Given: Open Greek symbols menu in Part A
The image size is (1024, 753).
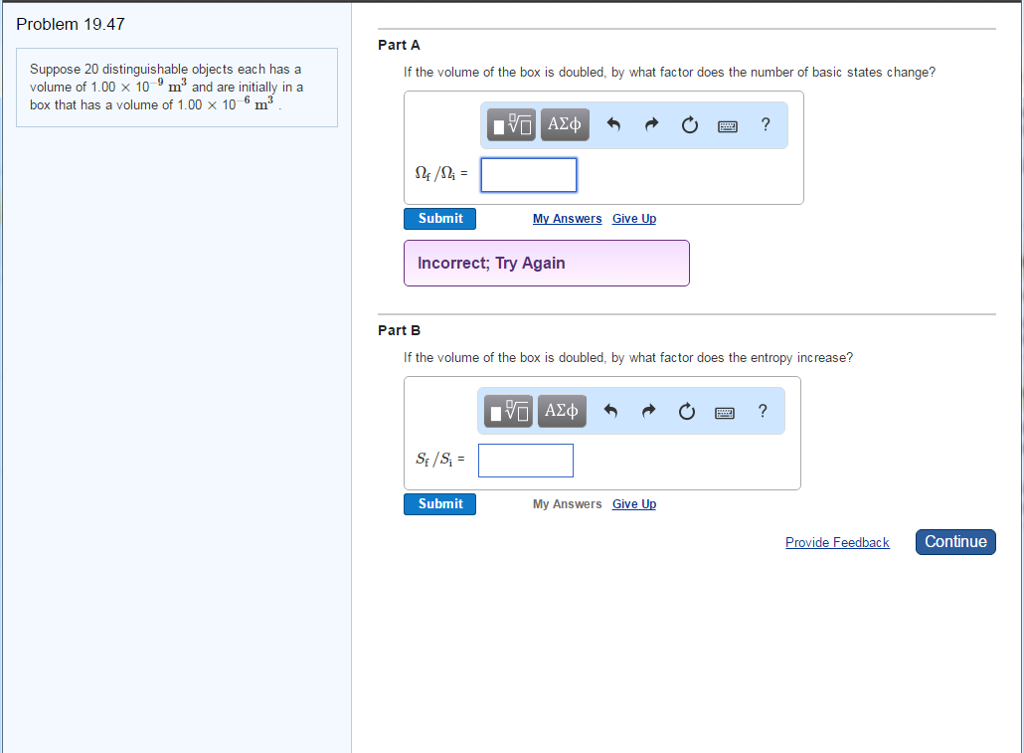Looking at the screenshot, I should coord(564,125).
